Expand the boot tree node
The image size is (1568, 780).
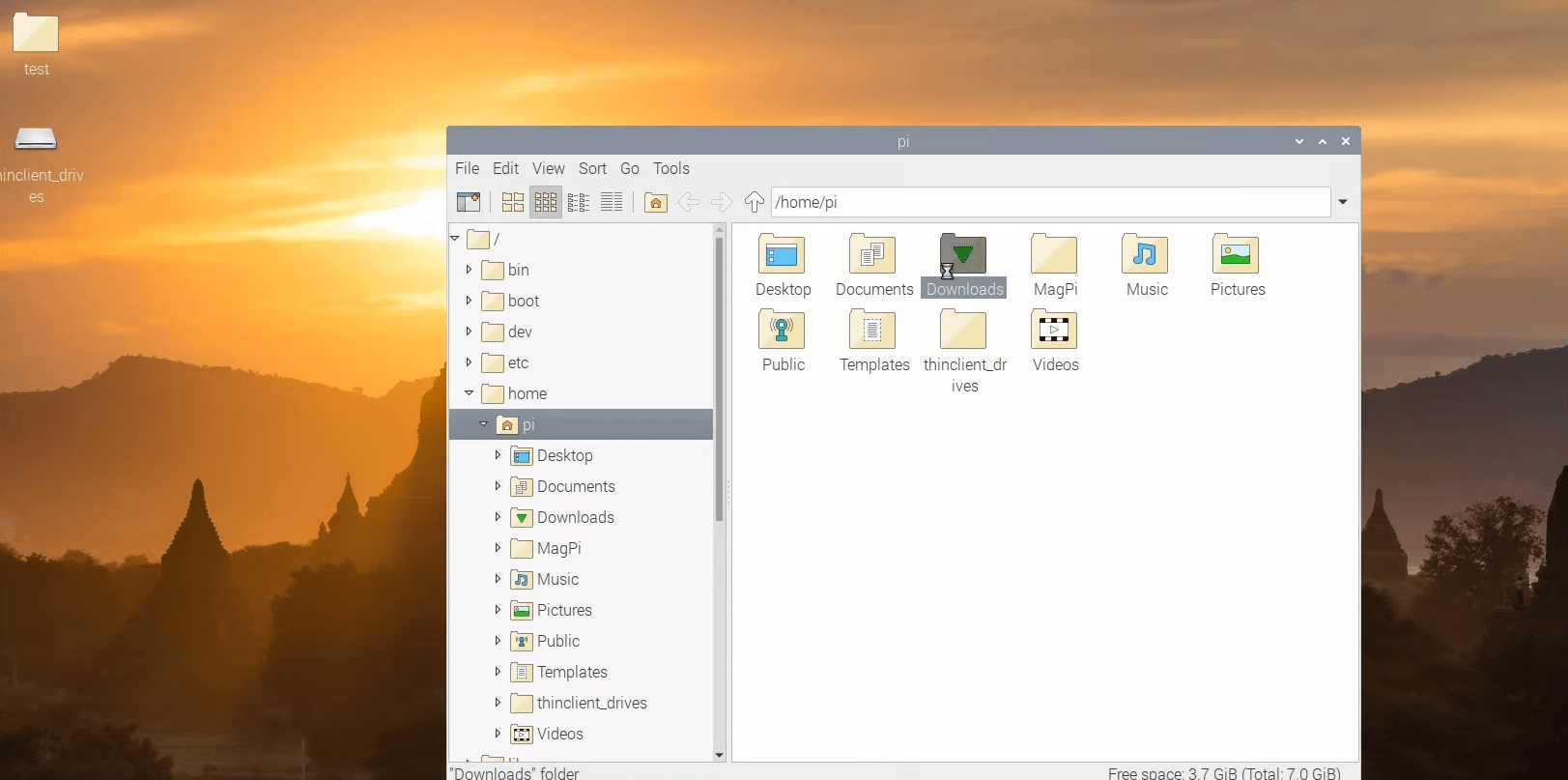tap(470, 301)
